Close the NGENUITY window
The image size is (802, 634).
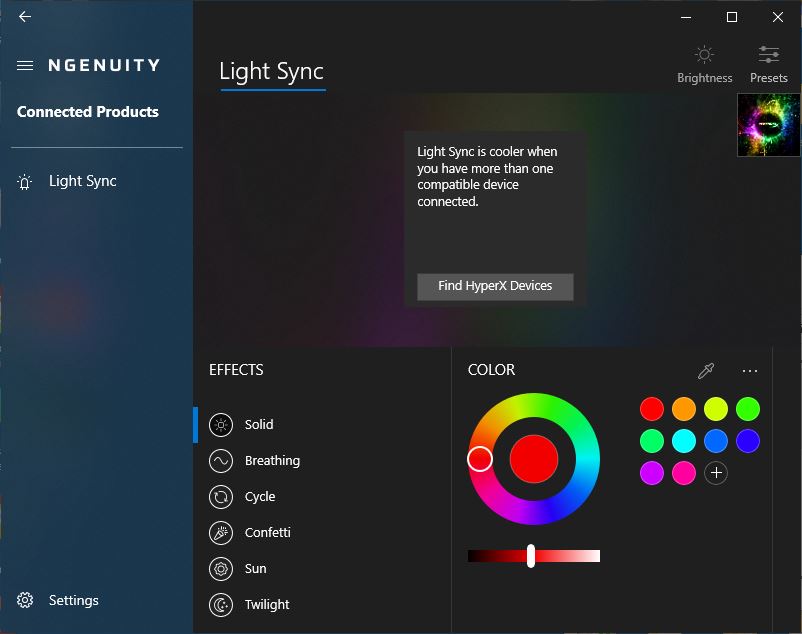pos(778,17)
